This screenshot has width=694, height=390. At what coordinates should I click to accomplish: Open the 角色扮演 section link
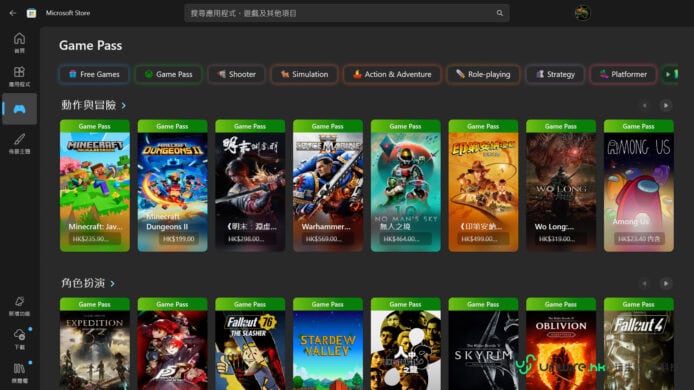[88, 283]
